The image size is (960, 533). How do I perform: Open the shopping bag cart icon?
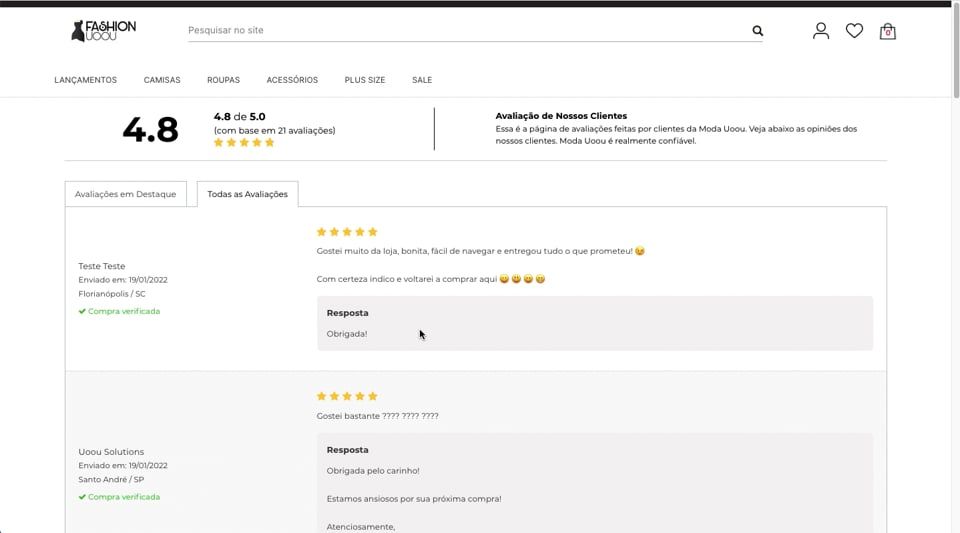(x=887, y=31)
